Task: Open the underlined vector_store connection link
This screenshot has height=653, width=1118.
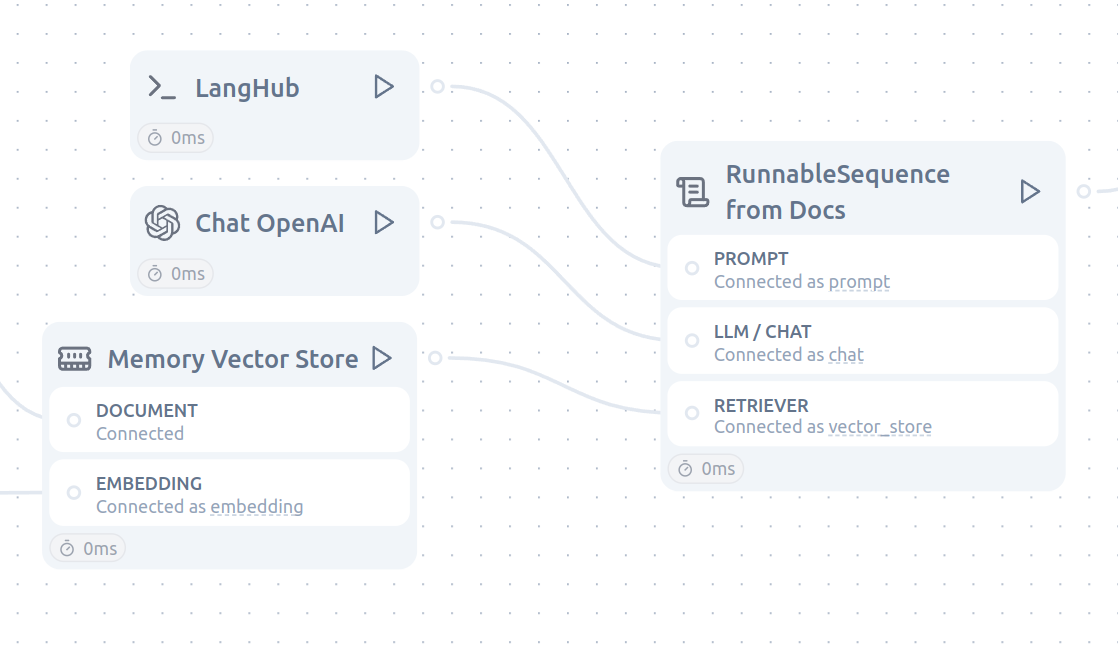Action: (880, 427)
